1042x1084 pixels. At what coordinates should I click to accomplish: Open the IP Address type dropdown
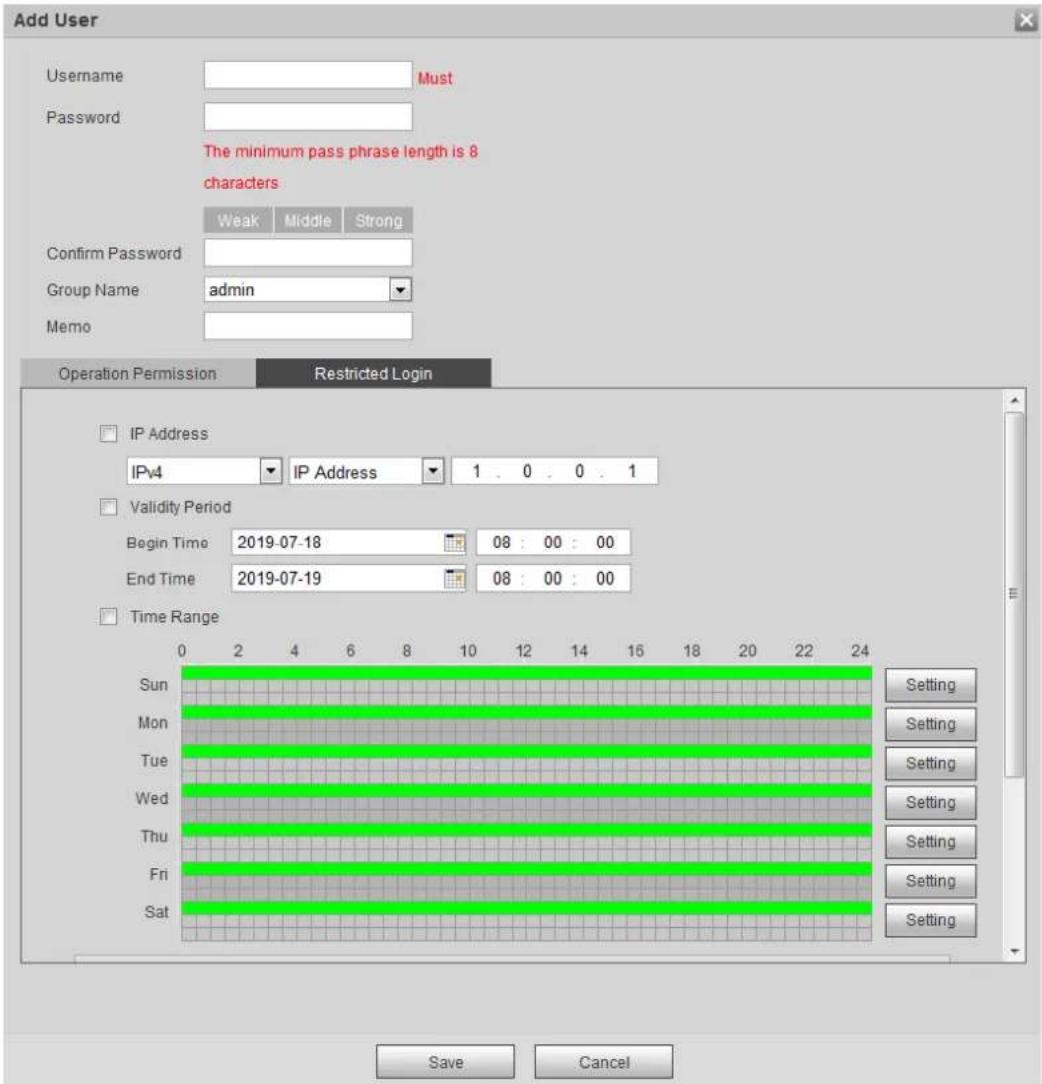[433, 471]
